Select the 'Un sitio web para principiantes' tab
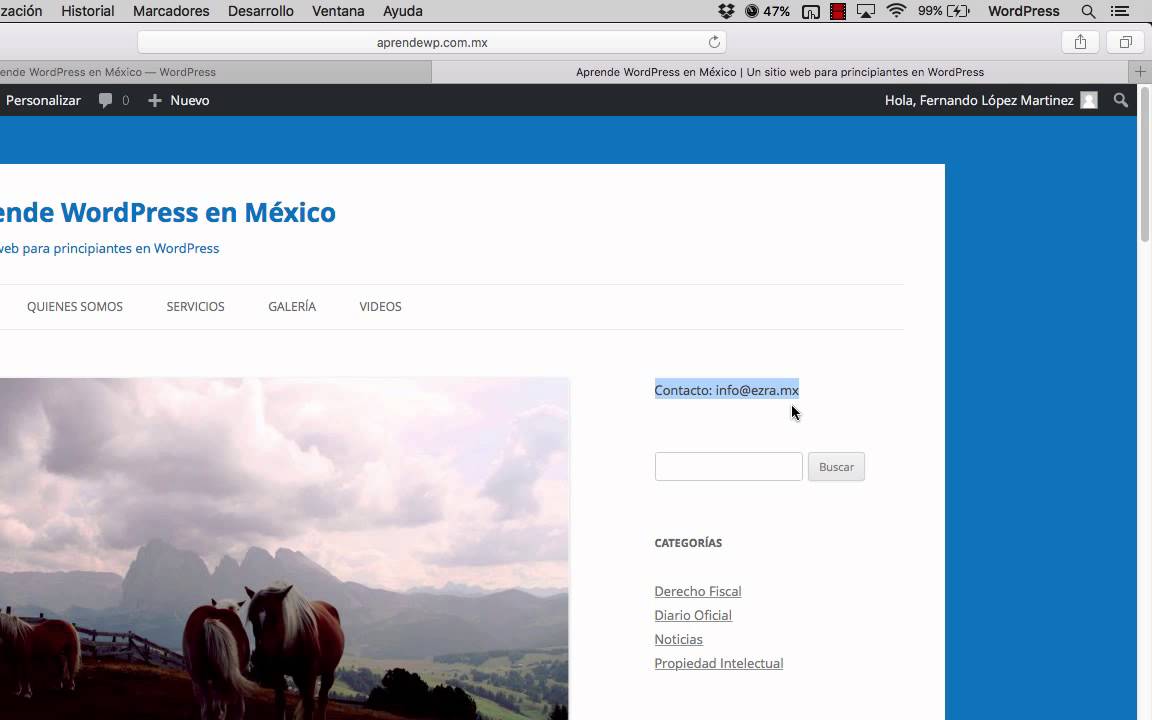 [x=780, y=72]
